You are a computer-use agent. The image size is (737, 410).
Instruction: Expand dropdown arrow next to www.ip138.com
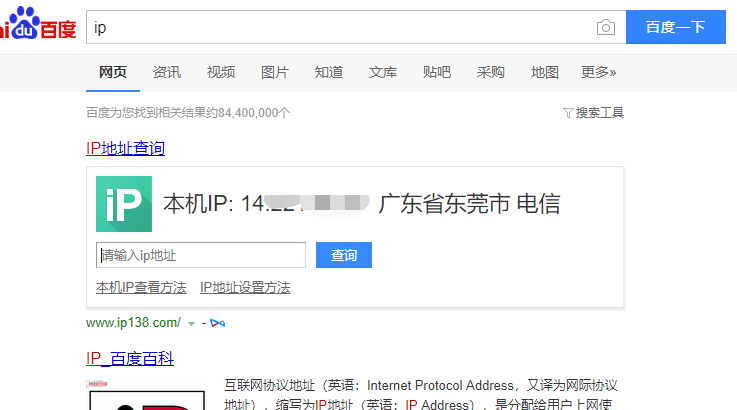coord(191,323)
